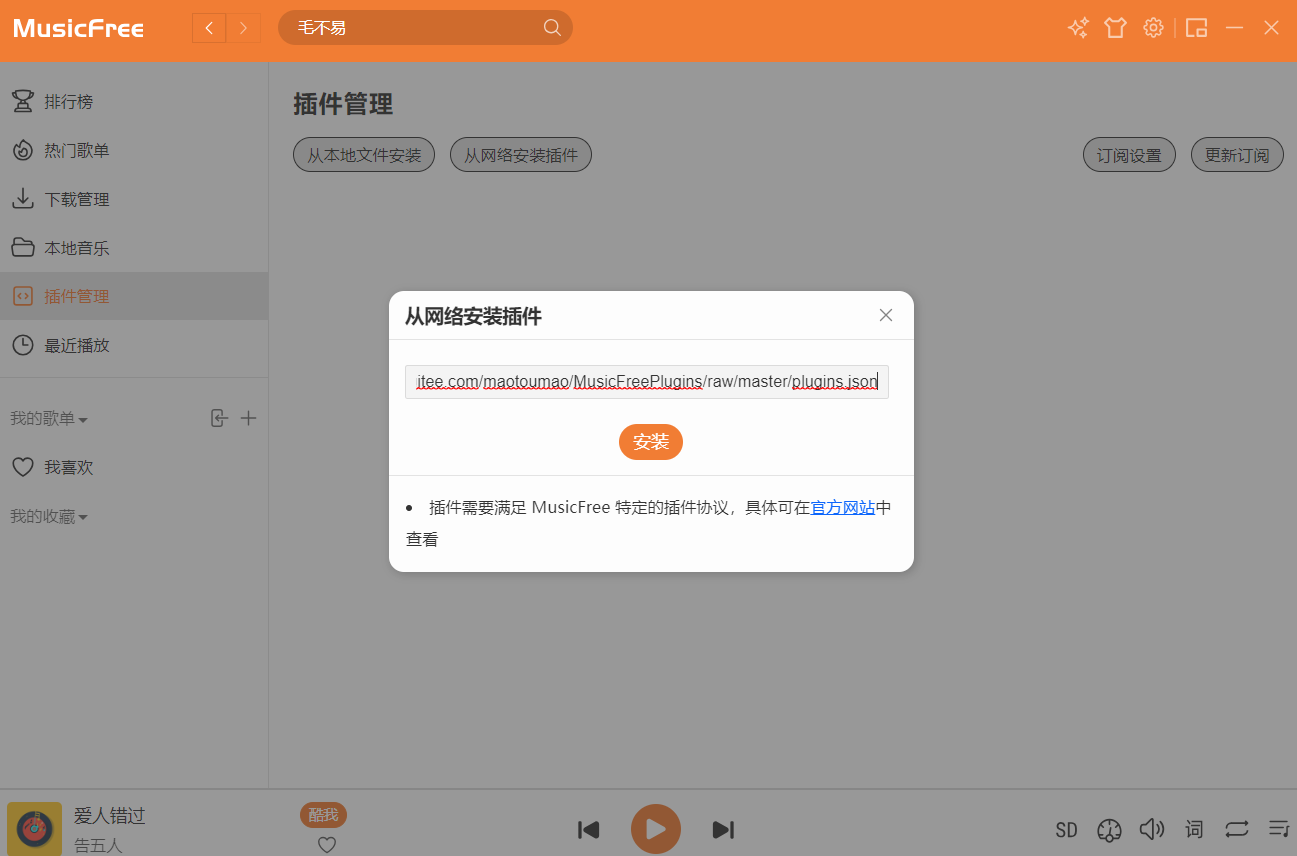
Task: Click the search magnifier icon
Action: pos(552,28)
